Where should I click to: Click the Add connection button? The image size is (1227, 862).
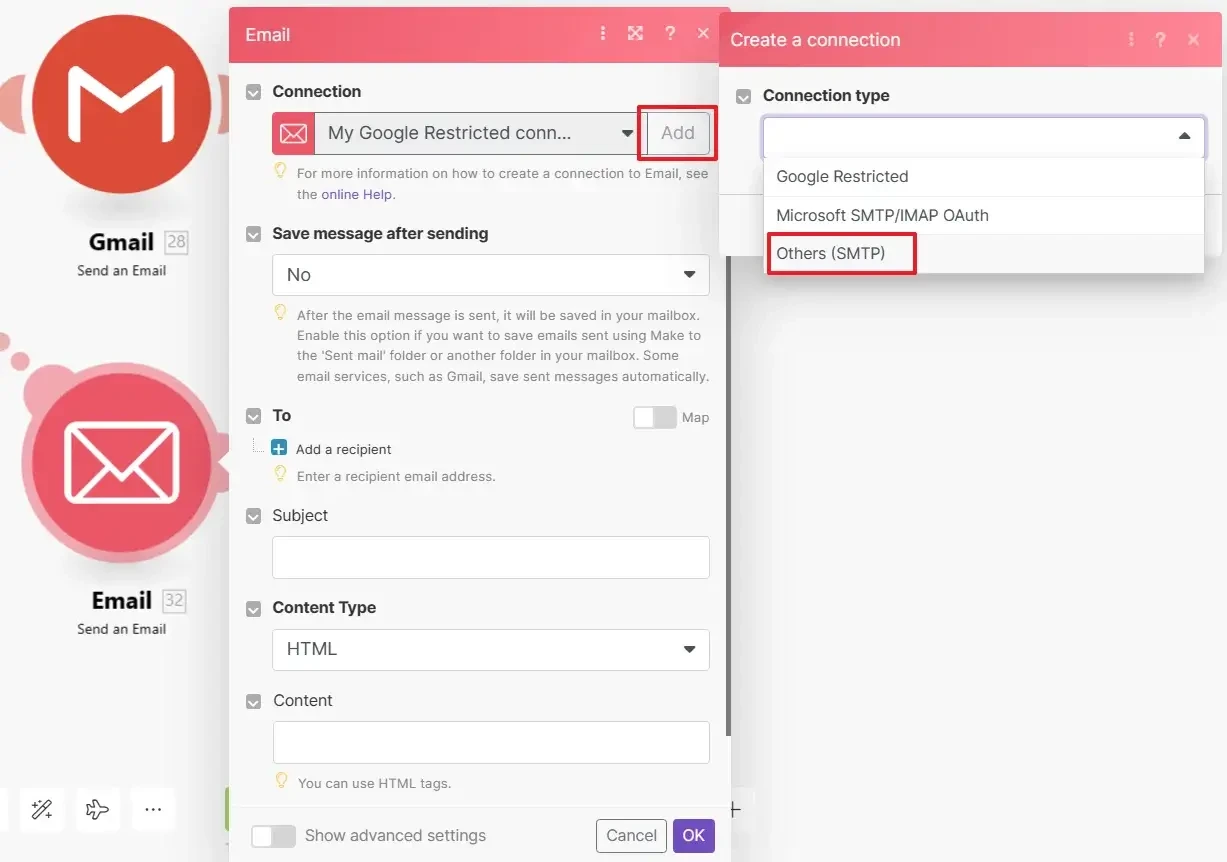[x=678, y=133]
